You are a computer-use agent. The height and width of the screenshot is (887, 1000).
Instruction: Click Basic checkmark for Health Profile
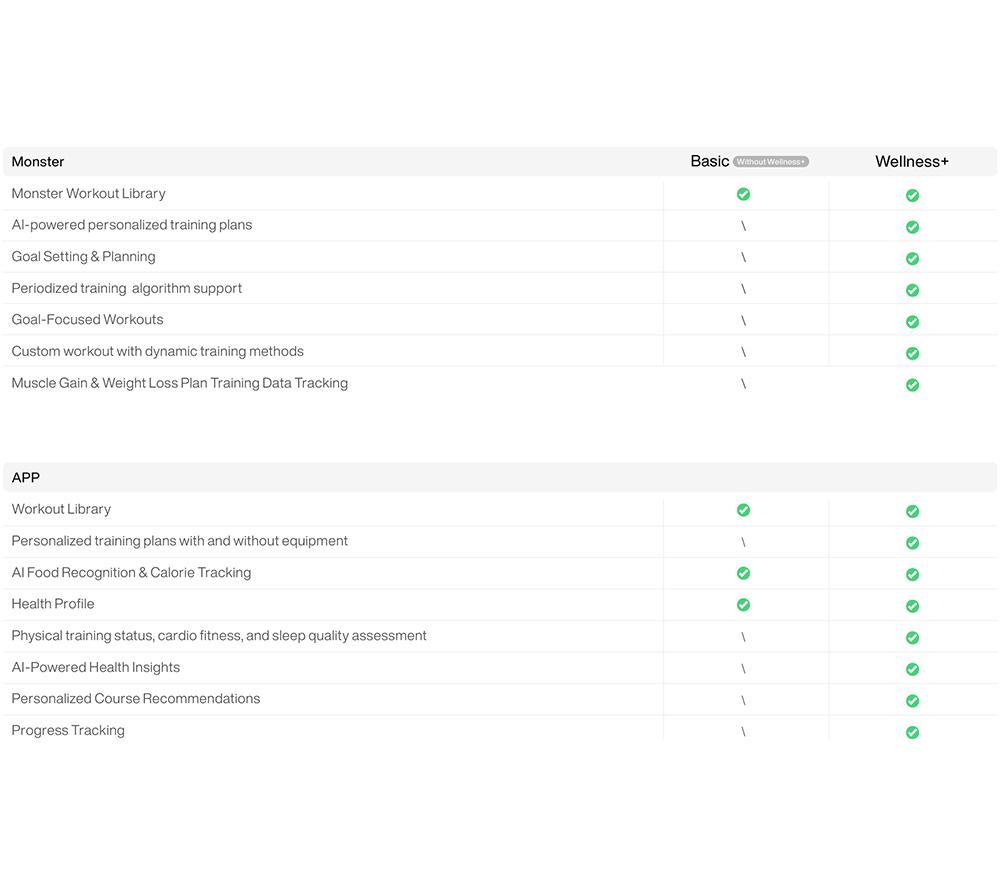(x=743, y=605)
